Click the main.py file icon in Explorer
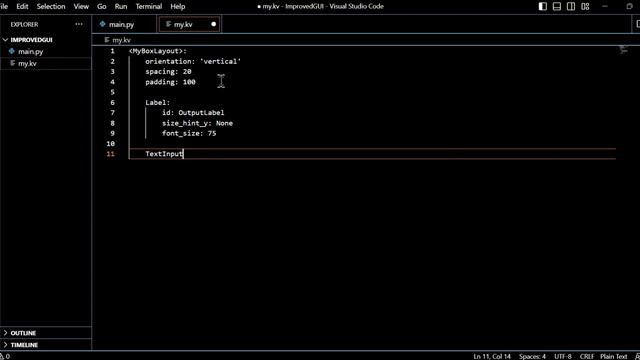 click(12, 51)
